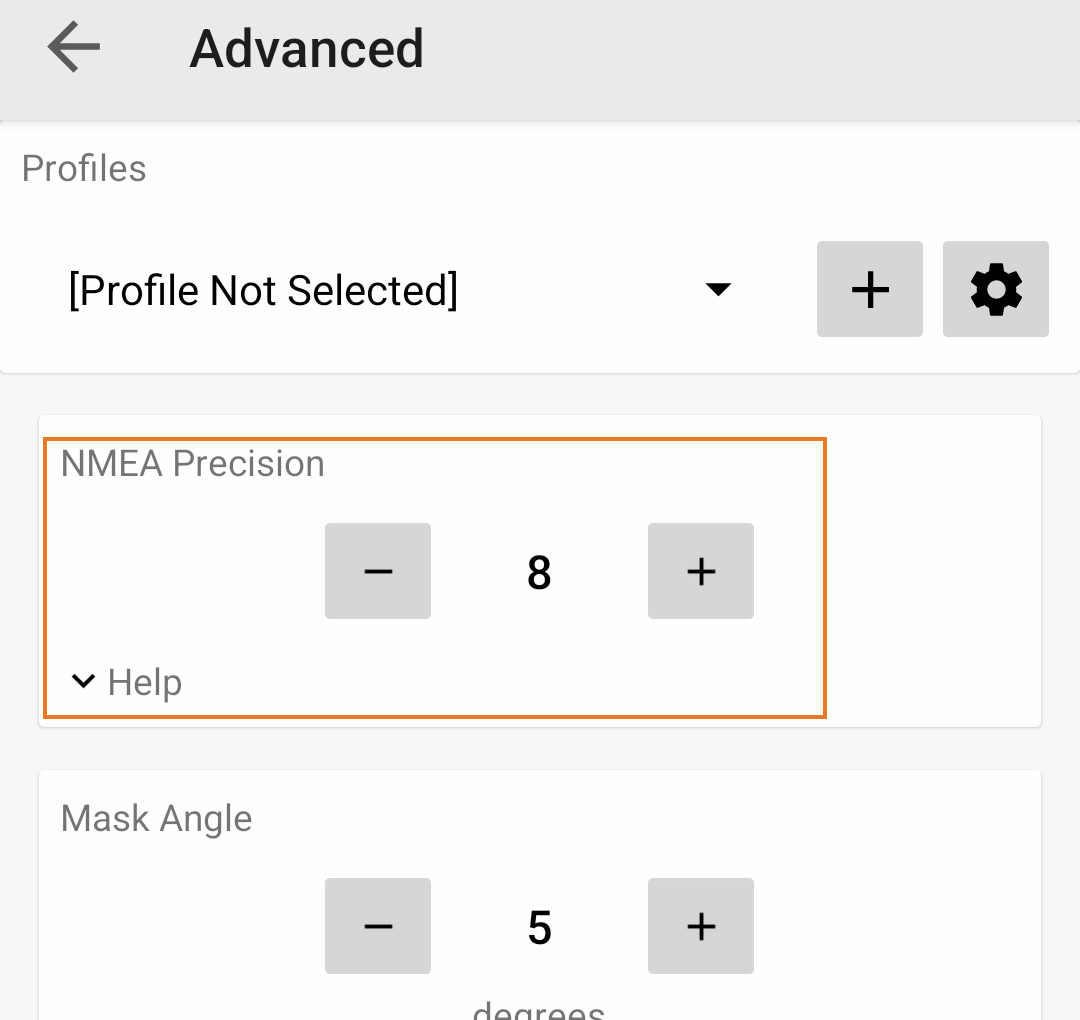The image size is (1080, 1020).
Task: Increase NMEA Precision with plus button
Action: click(700, 571)
